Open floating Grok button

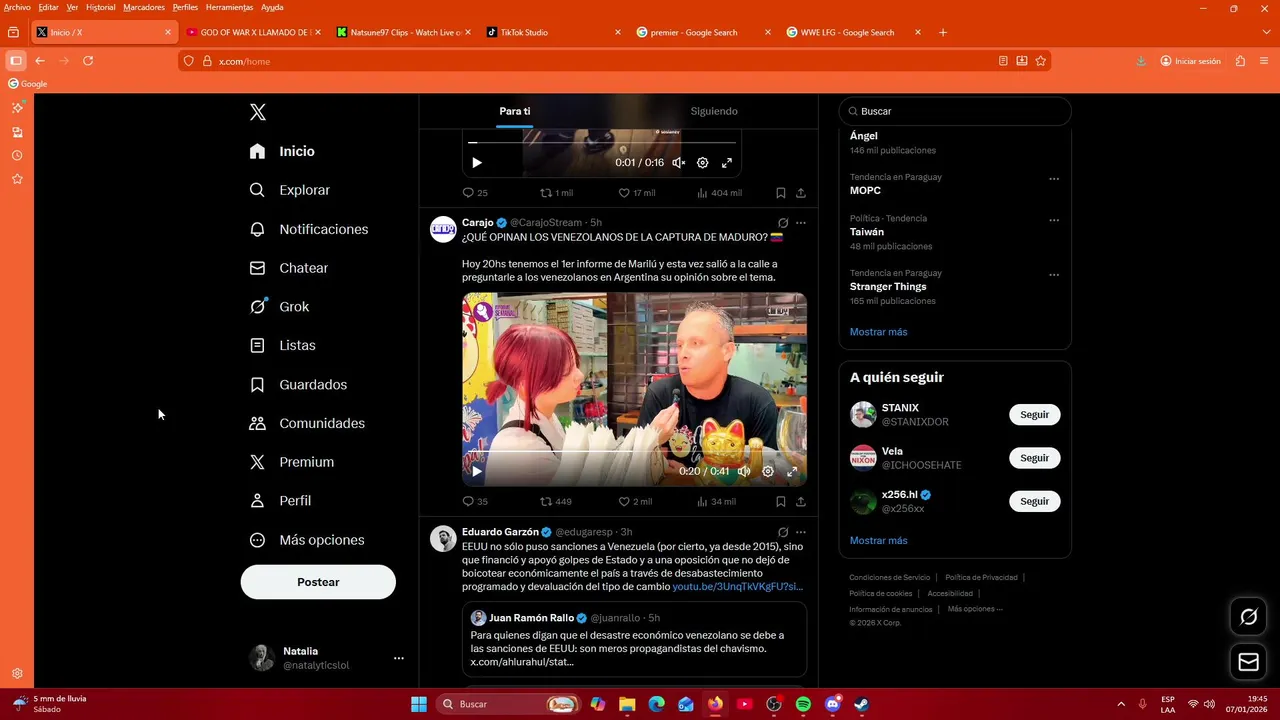1248,617
